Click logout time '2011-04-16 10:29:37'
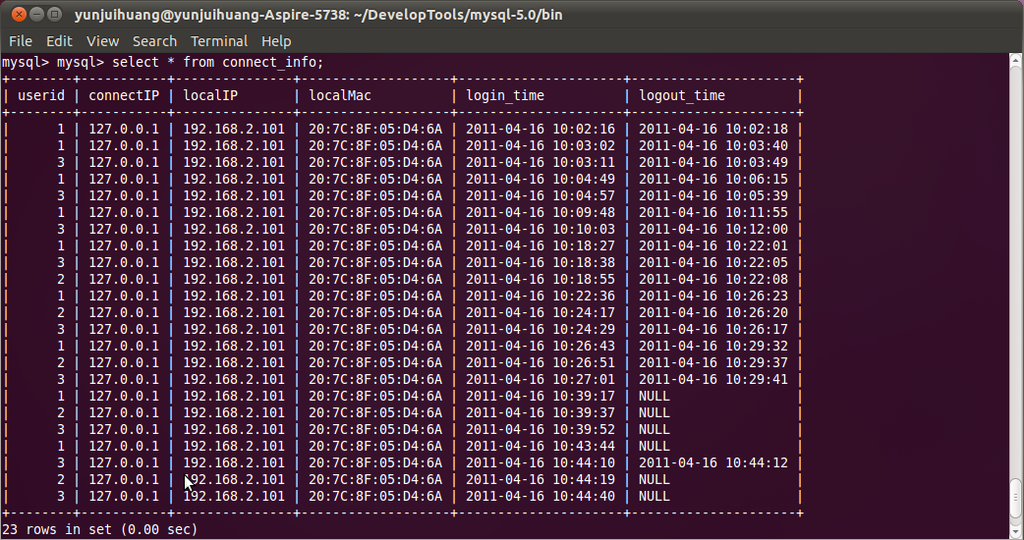1024x540 pixels. pos(713,363)
